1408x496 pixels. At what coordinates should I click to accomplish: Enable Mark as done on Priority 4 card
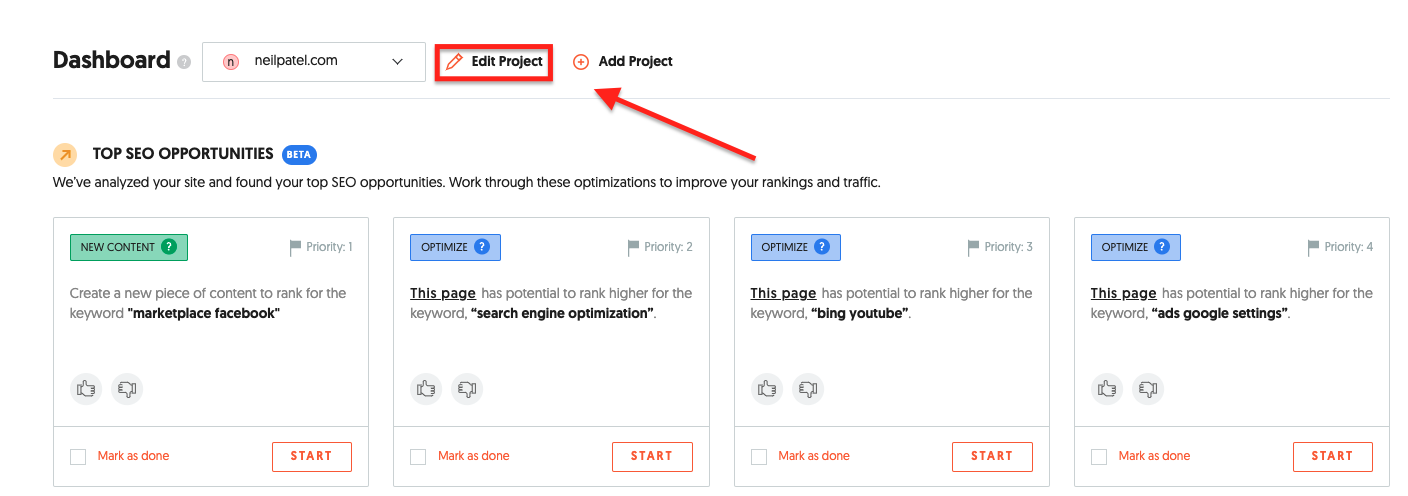click(x=1099, y=457)
